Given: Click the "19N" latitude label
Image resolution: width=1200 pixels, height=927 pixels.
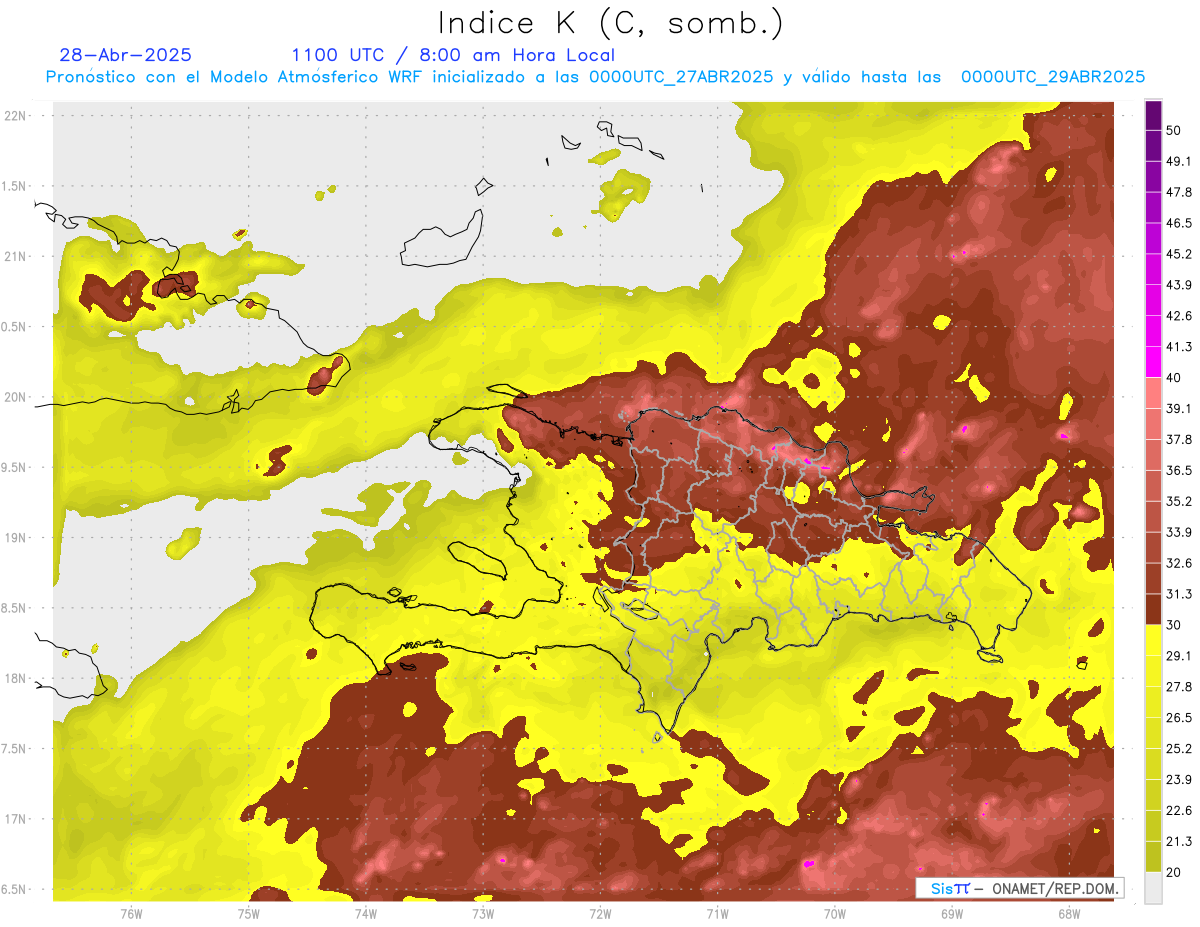Looking at the screenshot, I should coord(17,538).
